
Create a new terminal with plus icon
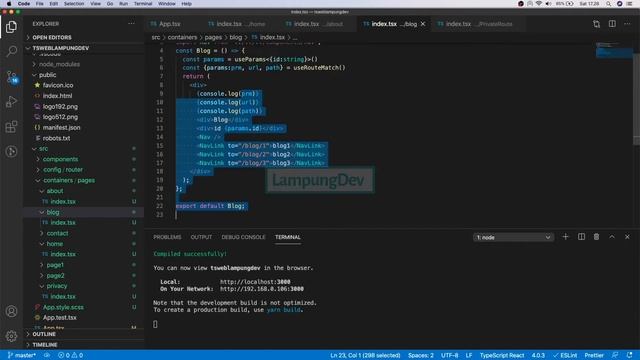pos(565,237)
